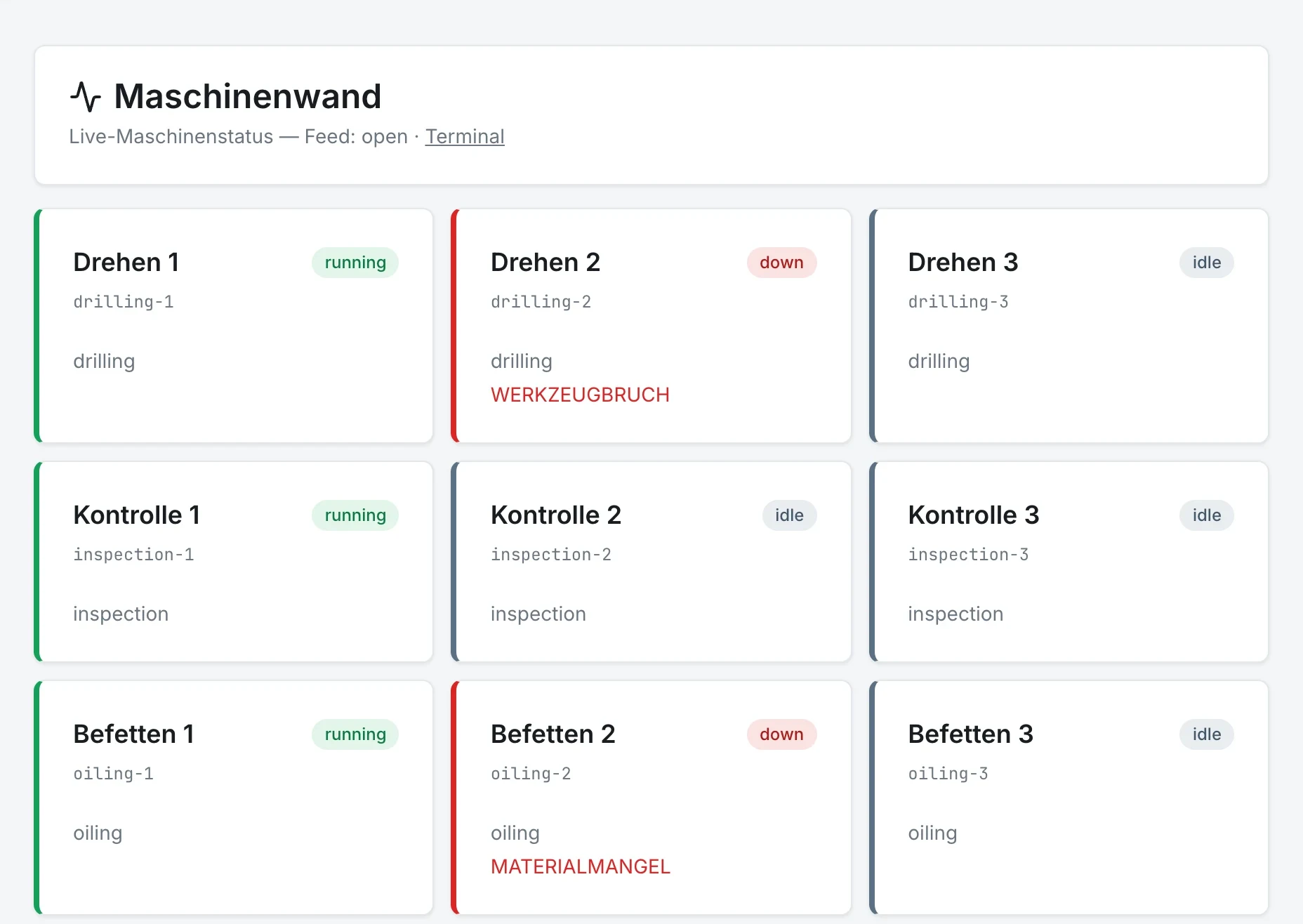This screenshot has width=1303, height=924.
Task: Open the Kontrolle 2 machine card title
Action: click(x=556, y=515)
